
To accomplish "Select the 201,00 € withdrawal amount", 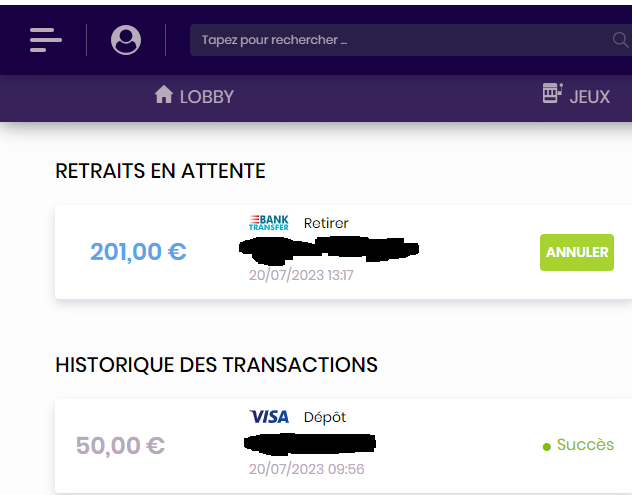I will point(138,251).
